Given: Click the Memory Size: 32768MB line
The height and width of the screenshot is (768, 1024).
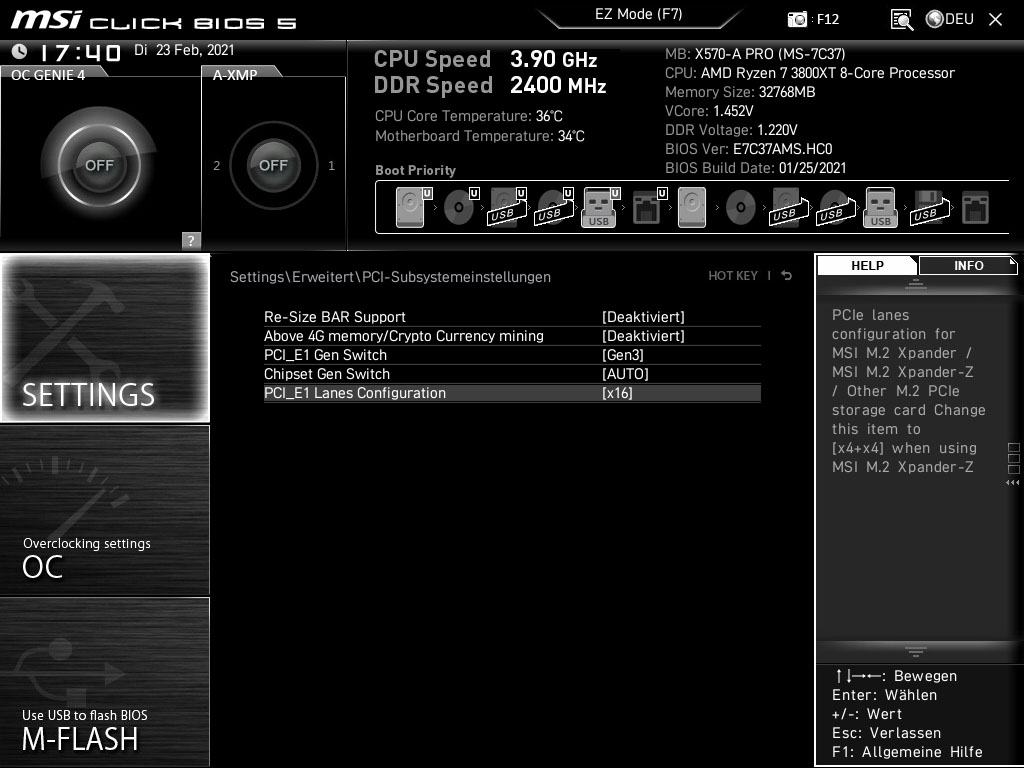Looking at the screenshot, I should click(x=740, y=91).
